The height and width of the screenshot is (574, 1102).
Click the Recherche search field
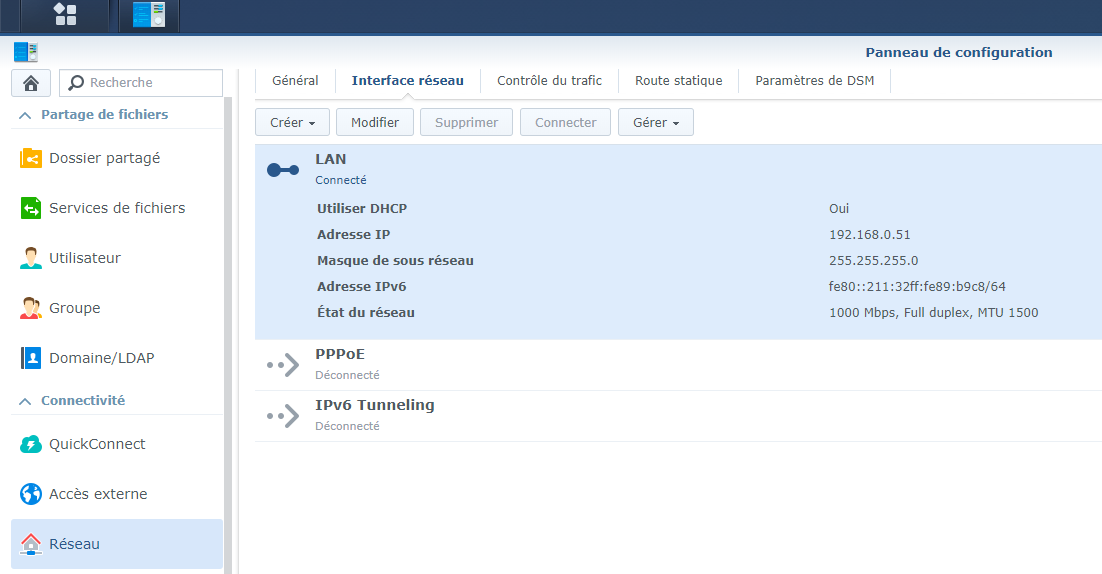click(141, 83)
